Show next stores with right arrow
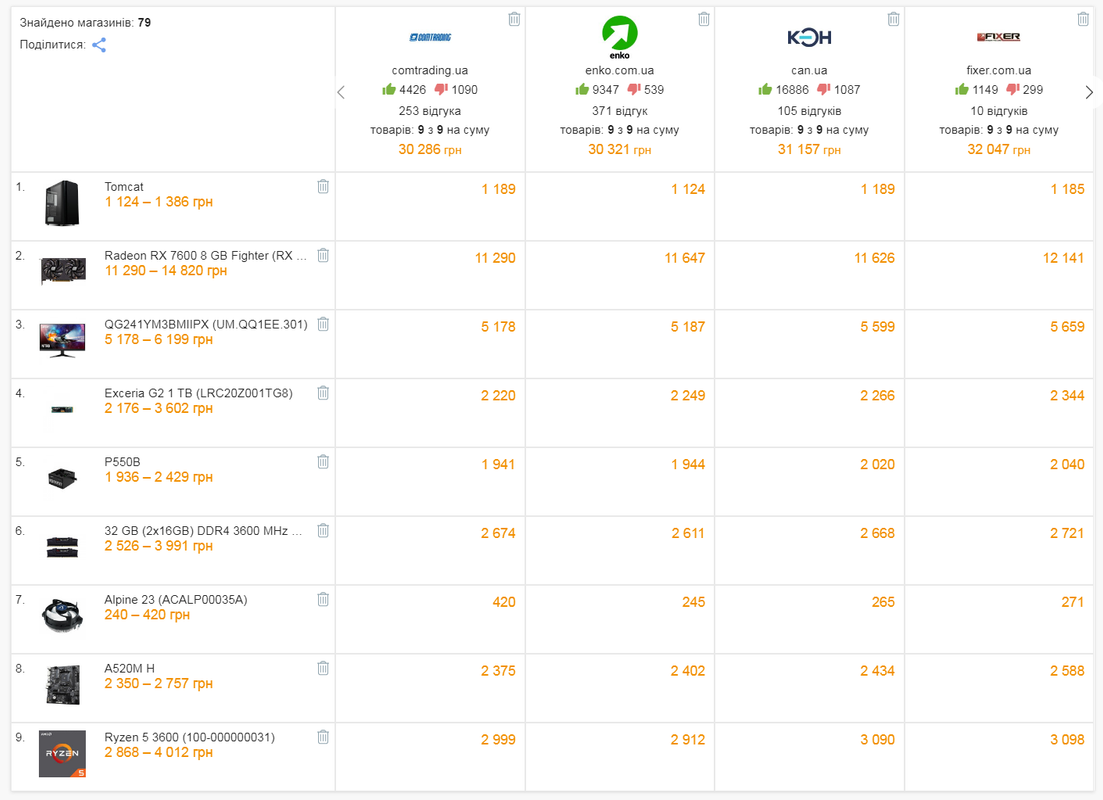 click(1089, 92)
